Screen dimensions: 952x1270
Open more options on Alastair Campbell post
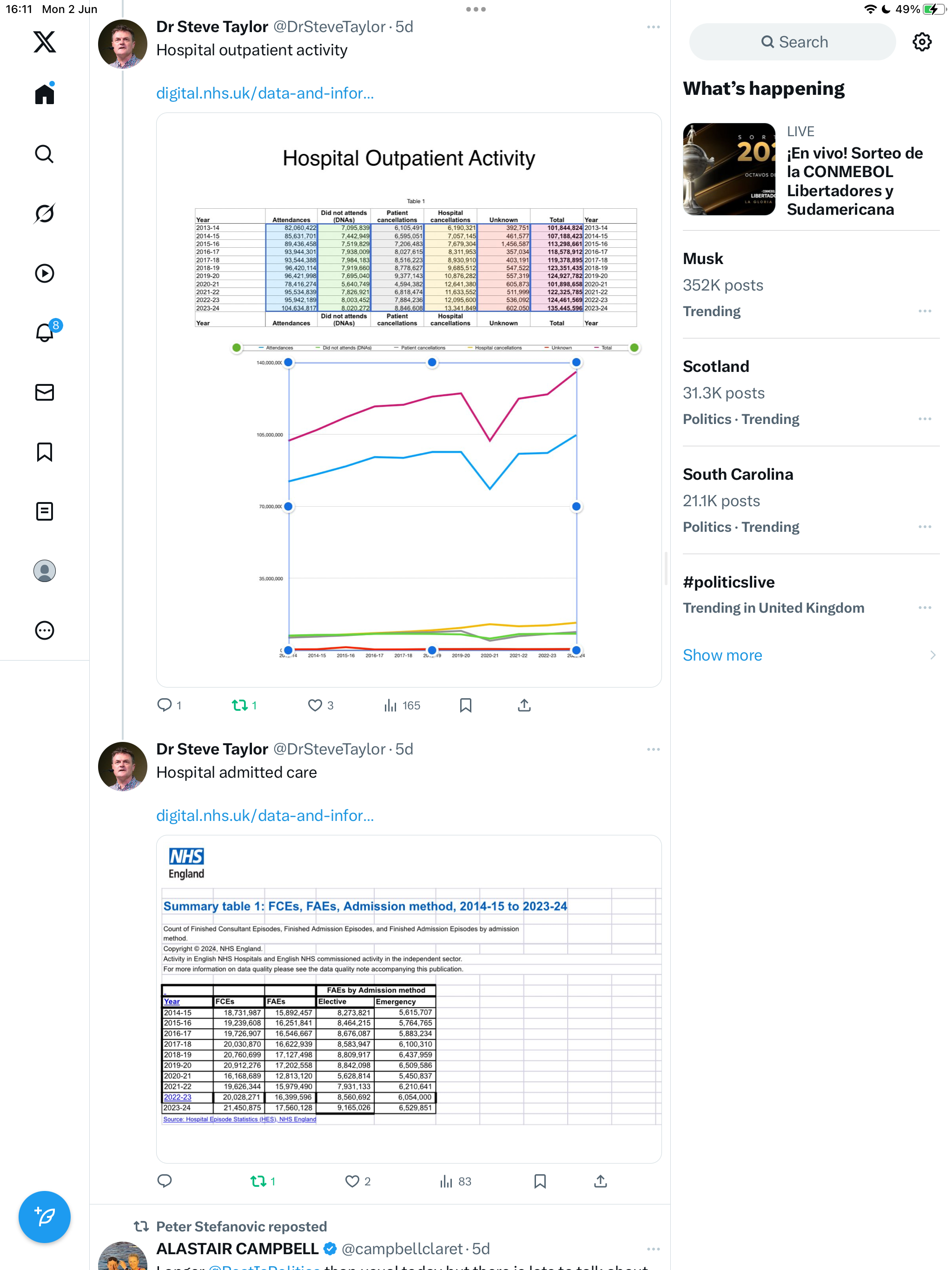click(x=654, y=1249)
